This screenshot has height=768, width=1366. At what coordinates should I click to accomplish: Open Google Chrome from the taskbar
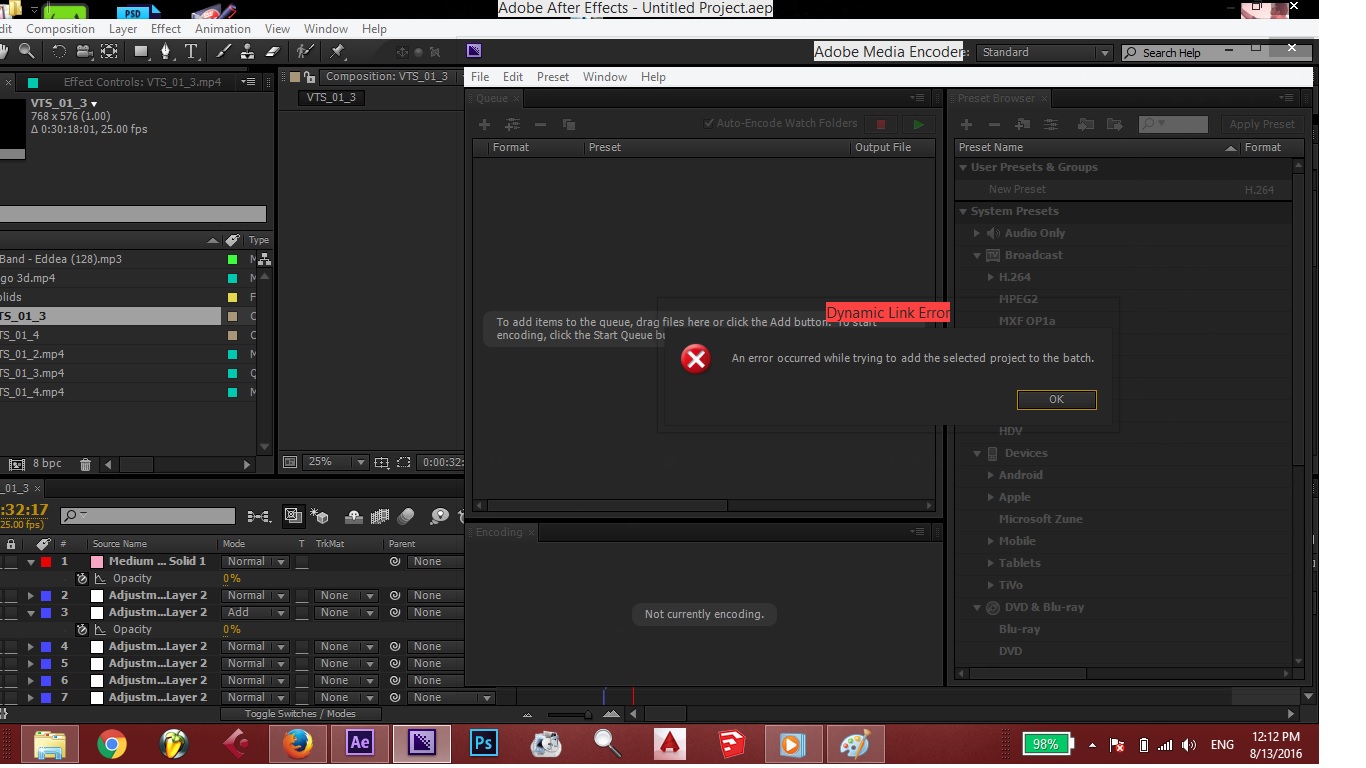pyautogui.click(x=112, y=744)
